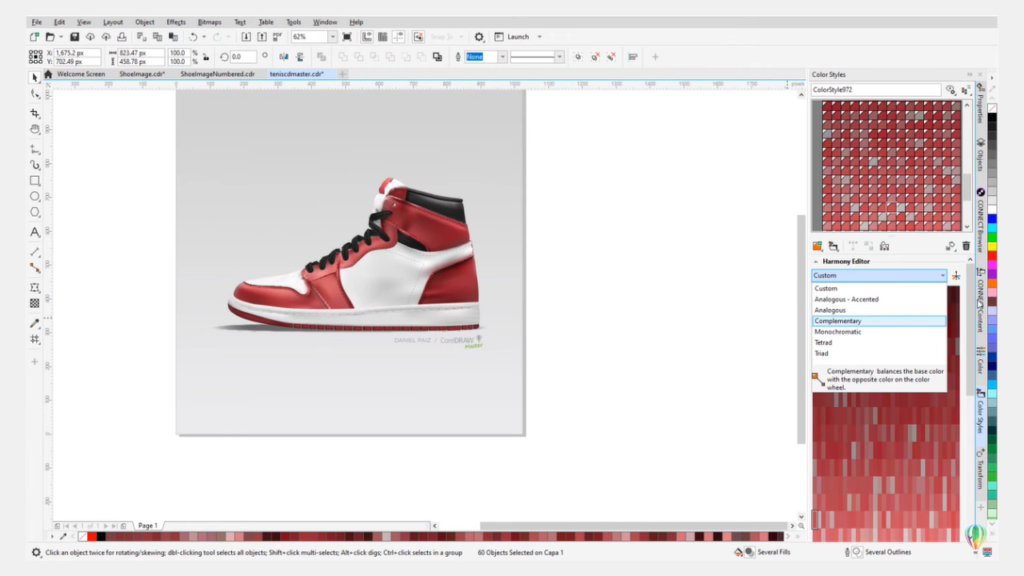This screenshot has height=576, width=1024.
Task: Select the Pick tool in the toolbox
Action: (x=35, y=78)
